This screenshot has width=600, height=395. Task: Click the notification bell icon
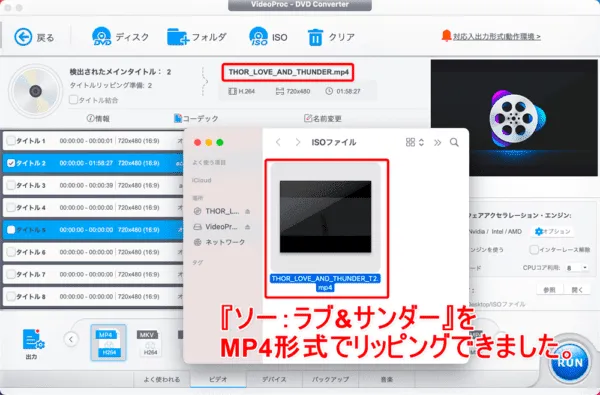[446, 36]
